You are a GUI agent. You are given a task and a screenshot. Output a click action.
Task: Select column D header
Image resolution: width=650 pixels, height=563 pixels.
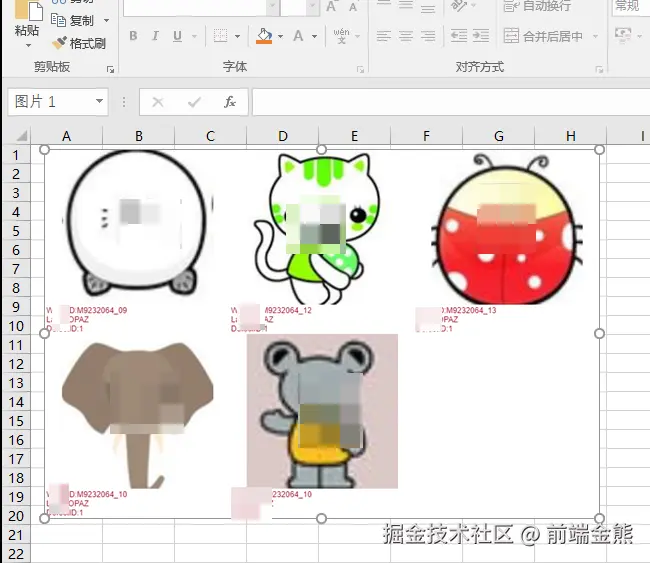[282, 136]
